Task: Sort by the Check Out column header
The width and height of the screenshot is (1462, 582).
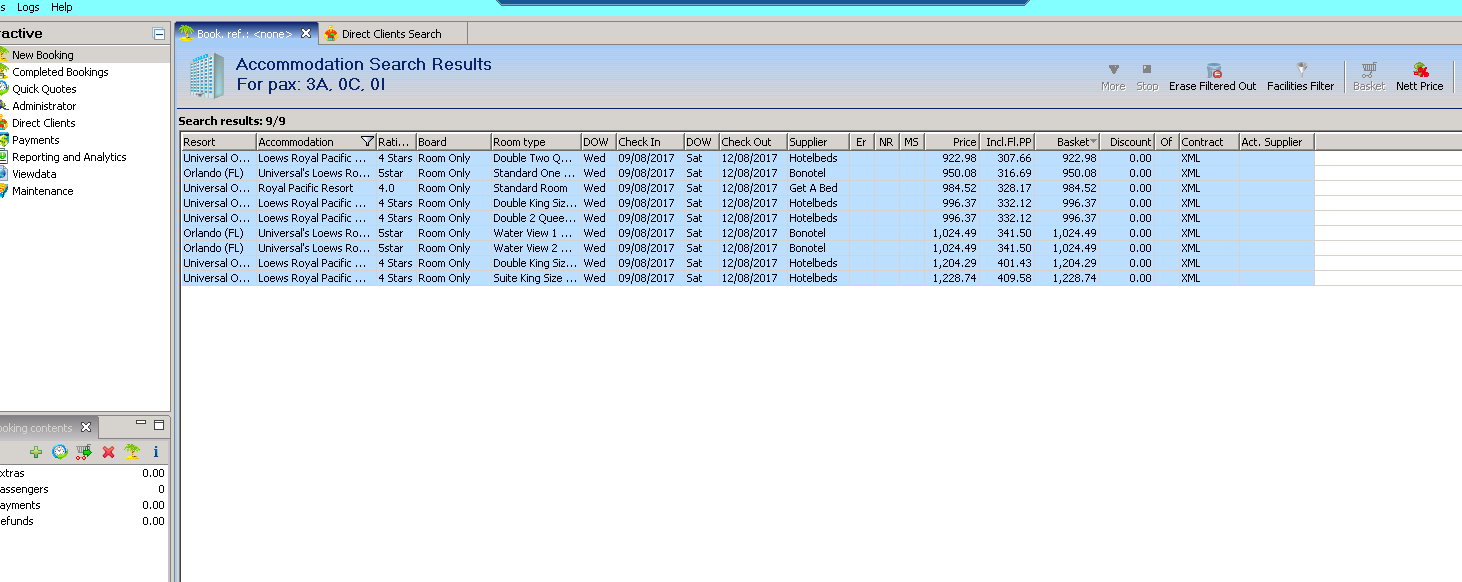Action: pos(753,142)
